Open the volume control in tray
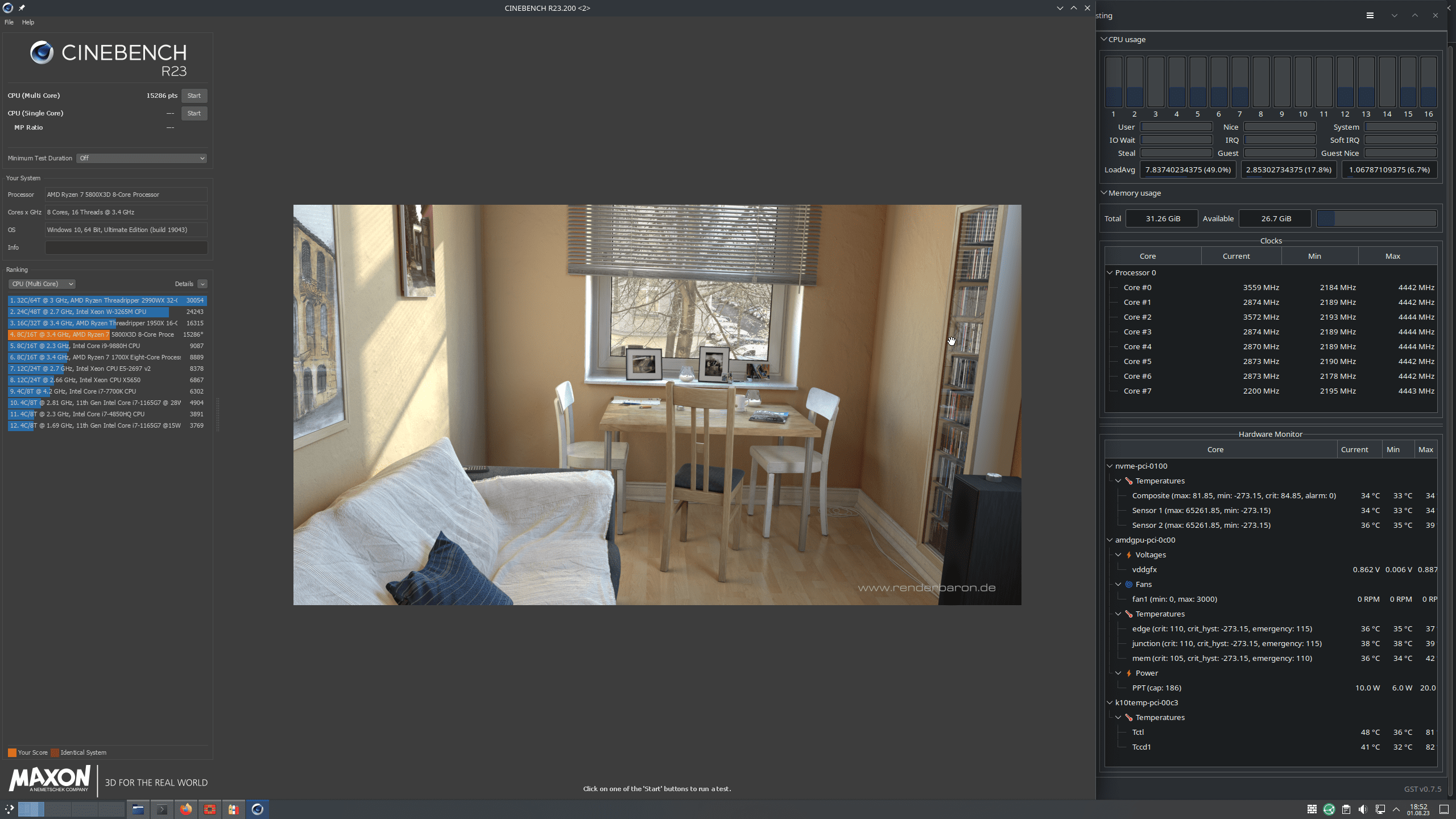This screenshot has width=1456, height=819. [1363, 809]
